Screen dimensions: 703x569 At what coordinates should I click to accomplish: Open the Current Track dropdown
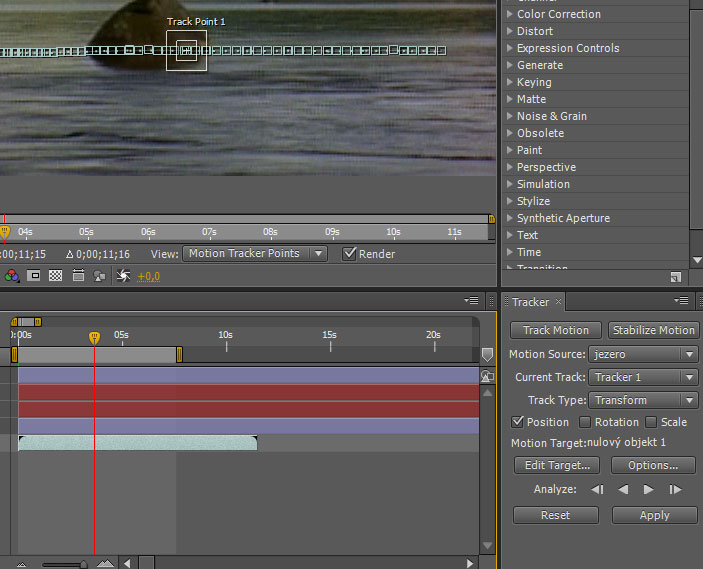pyautogui.click(x=643, y=377)
